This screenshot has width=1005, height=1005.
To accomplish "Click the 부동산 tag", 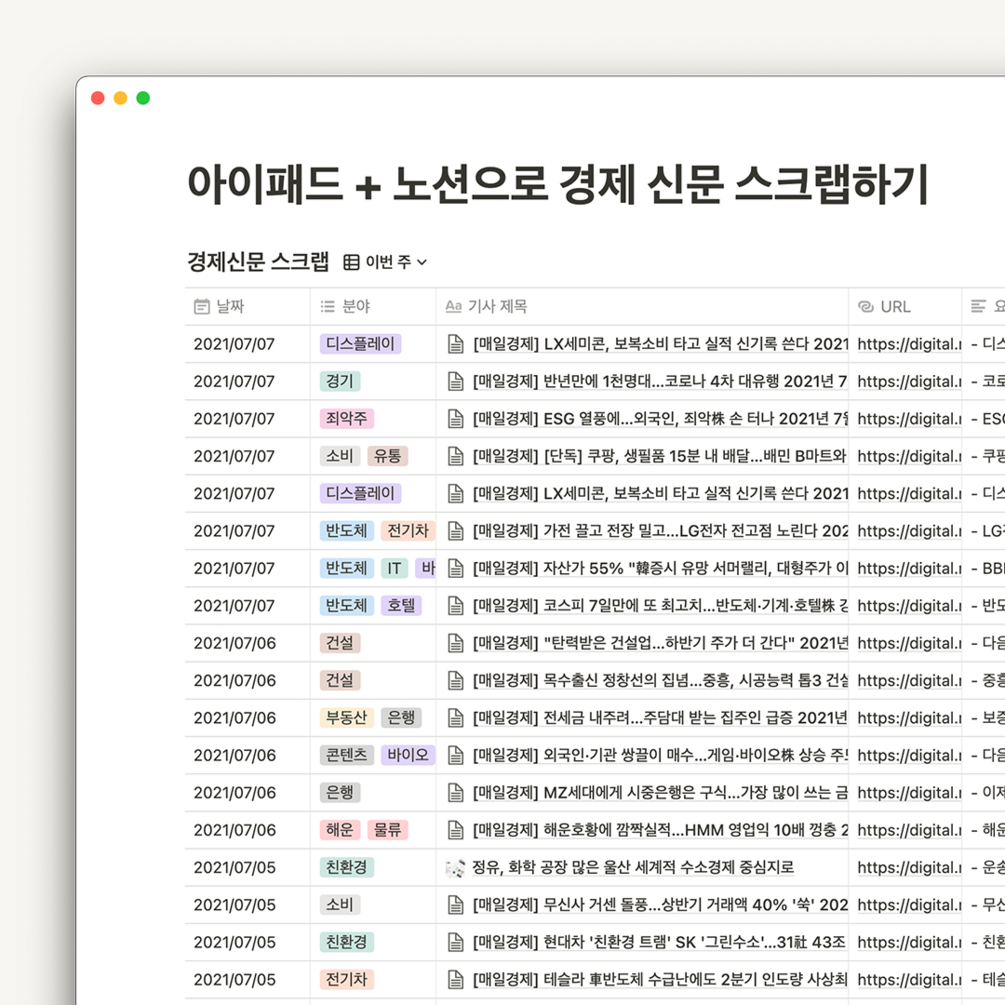I will point(347,717).
